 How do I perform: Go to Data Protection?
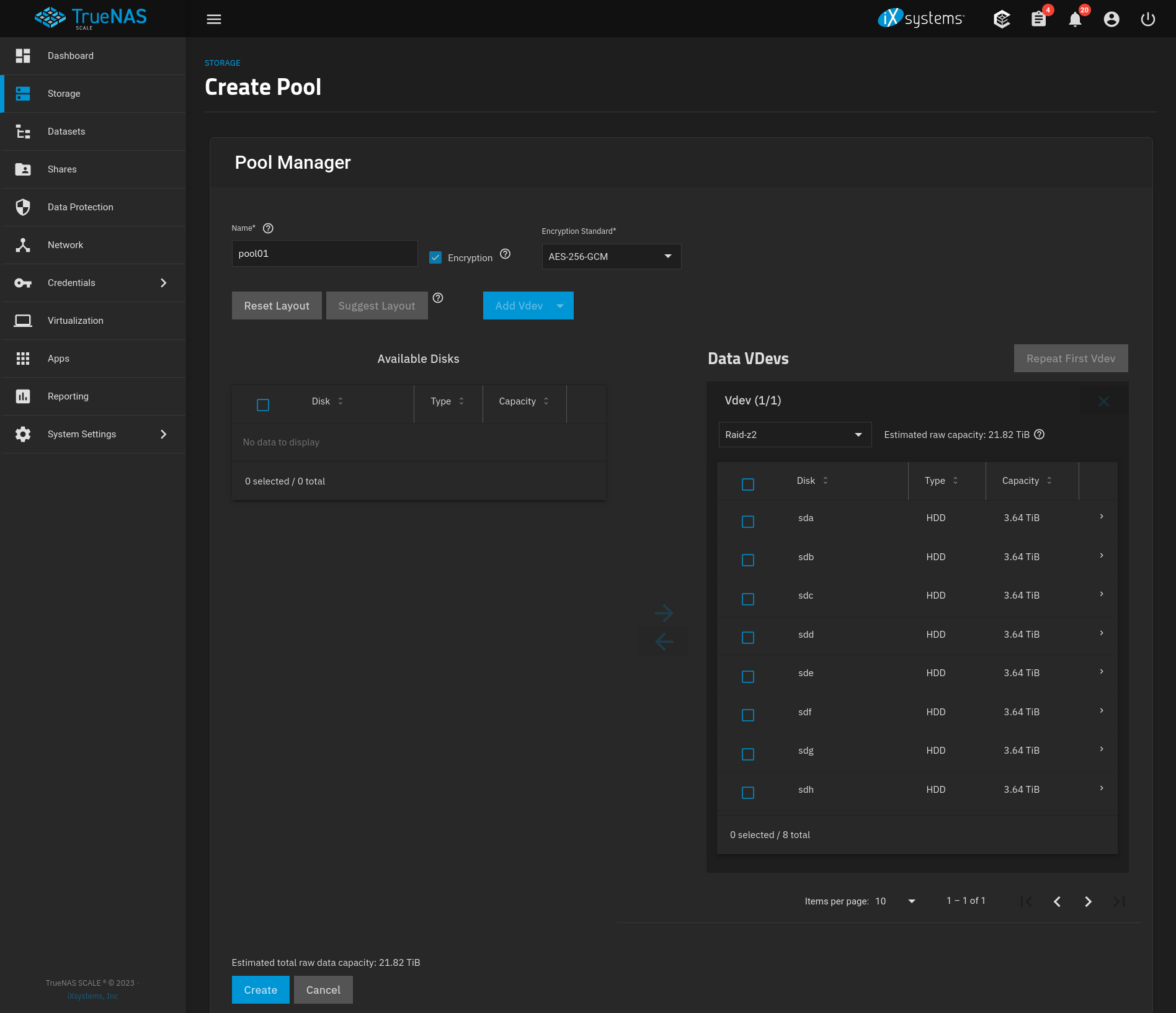pyautogui.click(x=80, y=207)
